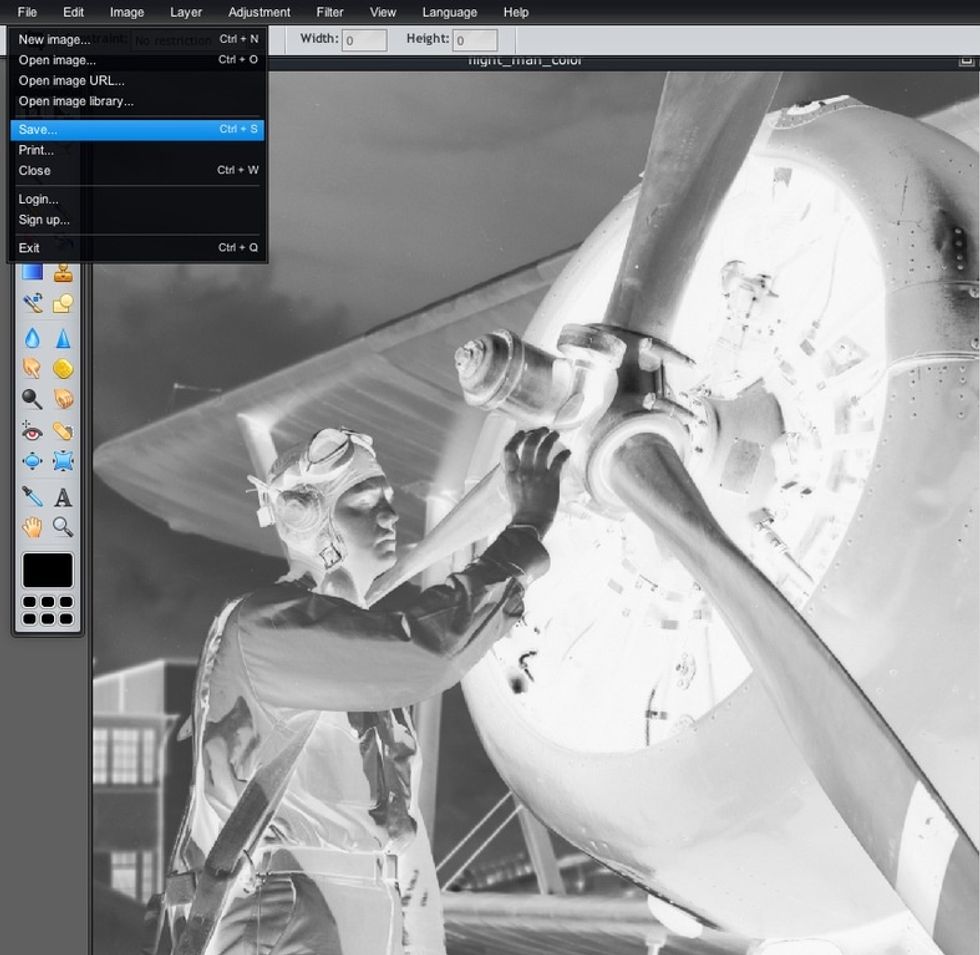Open the Adjustment menu
This screenshot has height=955, width=980.
259,12
